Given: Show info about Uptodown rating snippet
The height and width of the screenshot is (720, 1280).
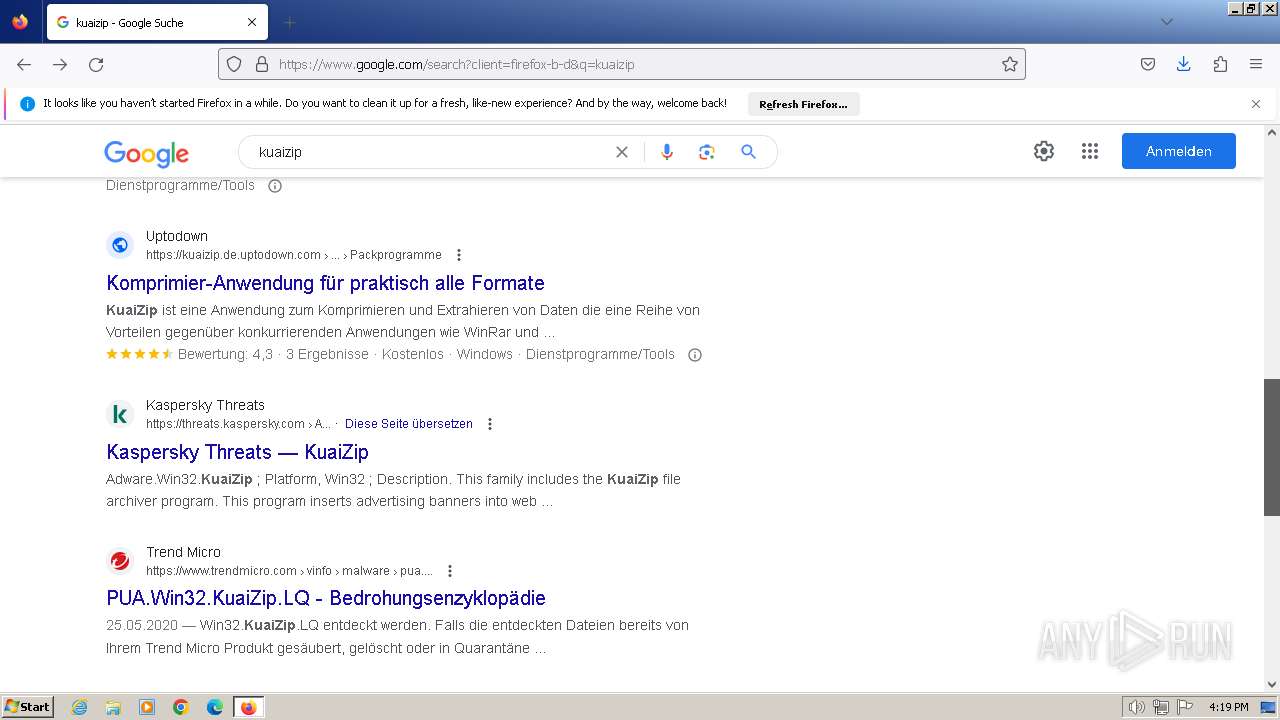Looking at the screenshot, I should coord(695,355).
